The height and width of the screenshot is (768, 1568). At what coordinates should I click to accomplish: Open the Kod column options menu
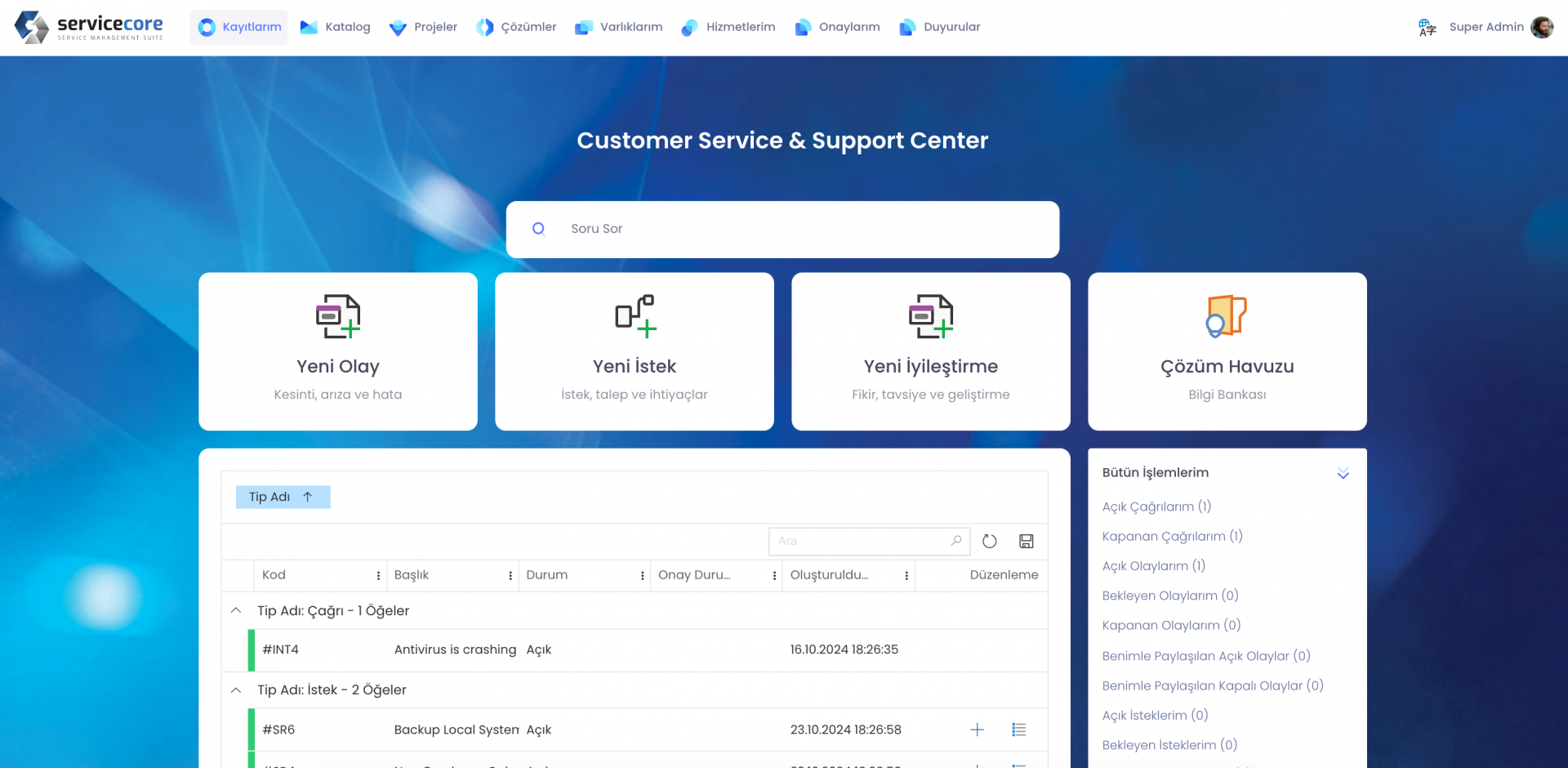pyautogui.click(x=378, y=575)
